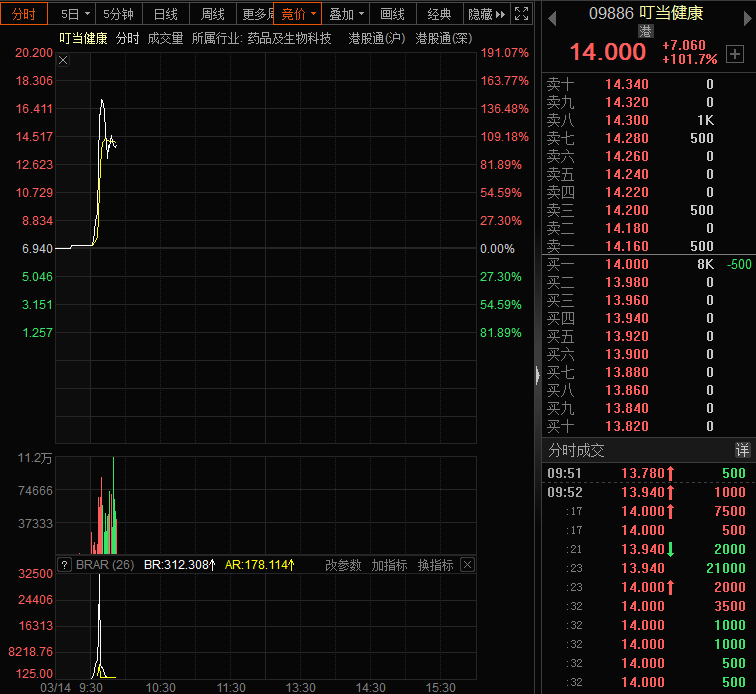Click the stock title 09886 叮当健康
Screen dimensions: 756x694
(x=646, y=13)
